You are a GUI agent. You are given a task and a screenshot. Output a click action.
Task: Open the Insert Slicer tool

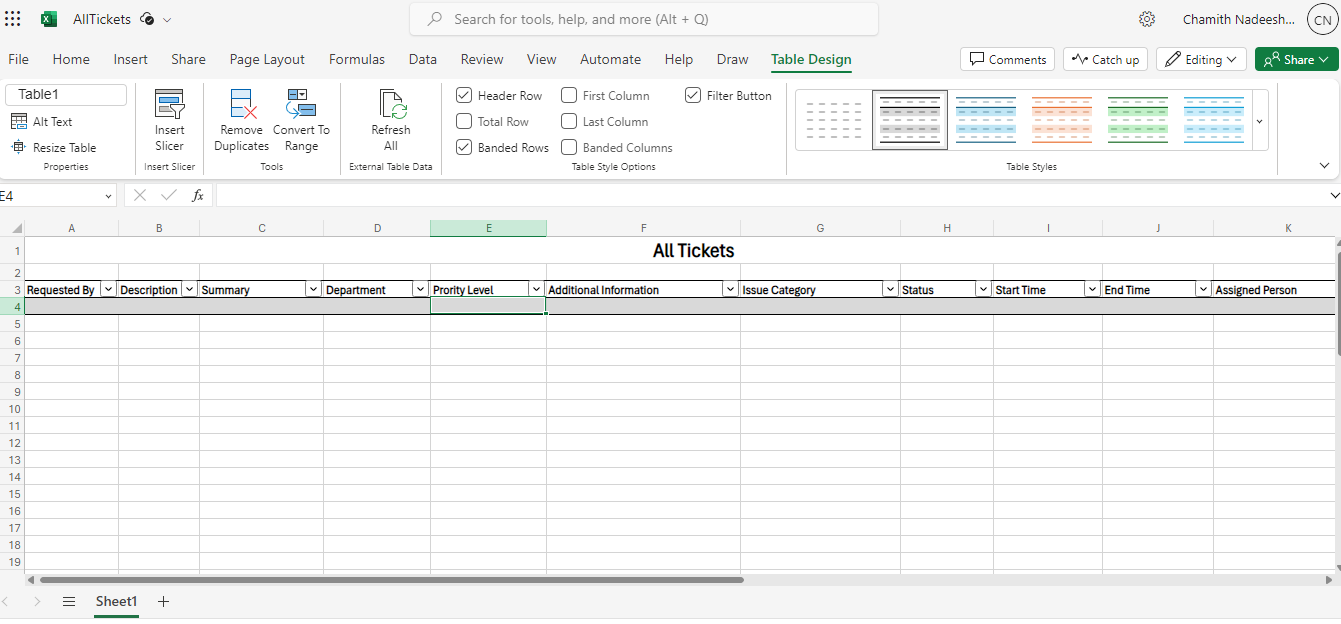[x=169, y=120]
